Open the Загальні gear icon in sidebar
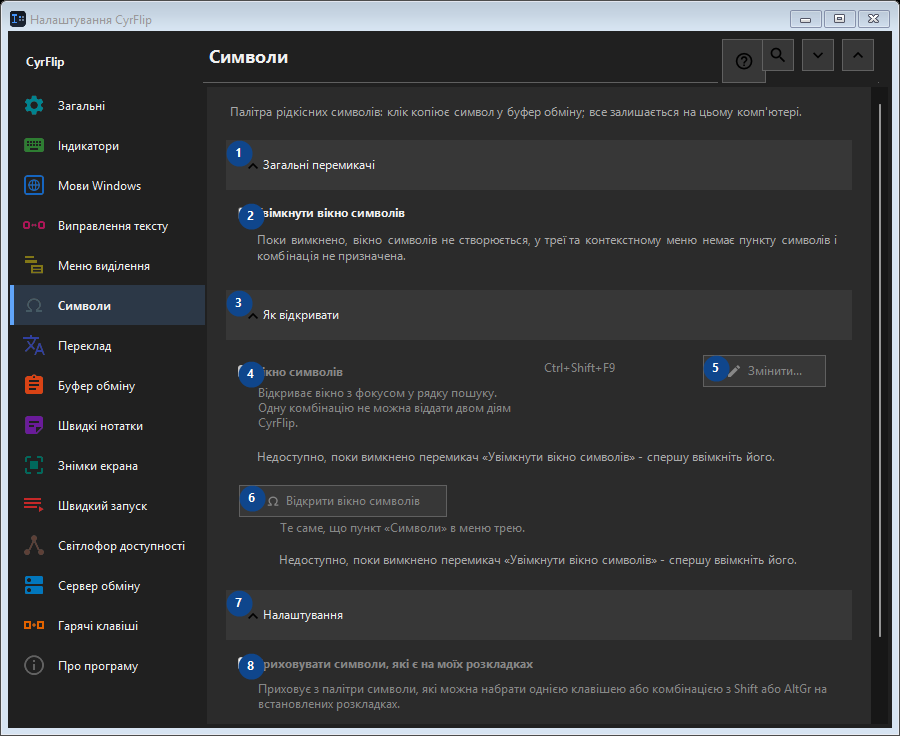Viewport: 900px width, 736px height. [x=34, y=106]
